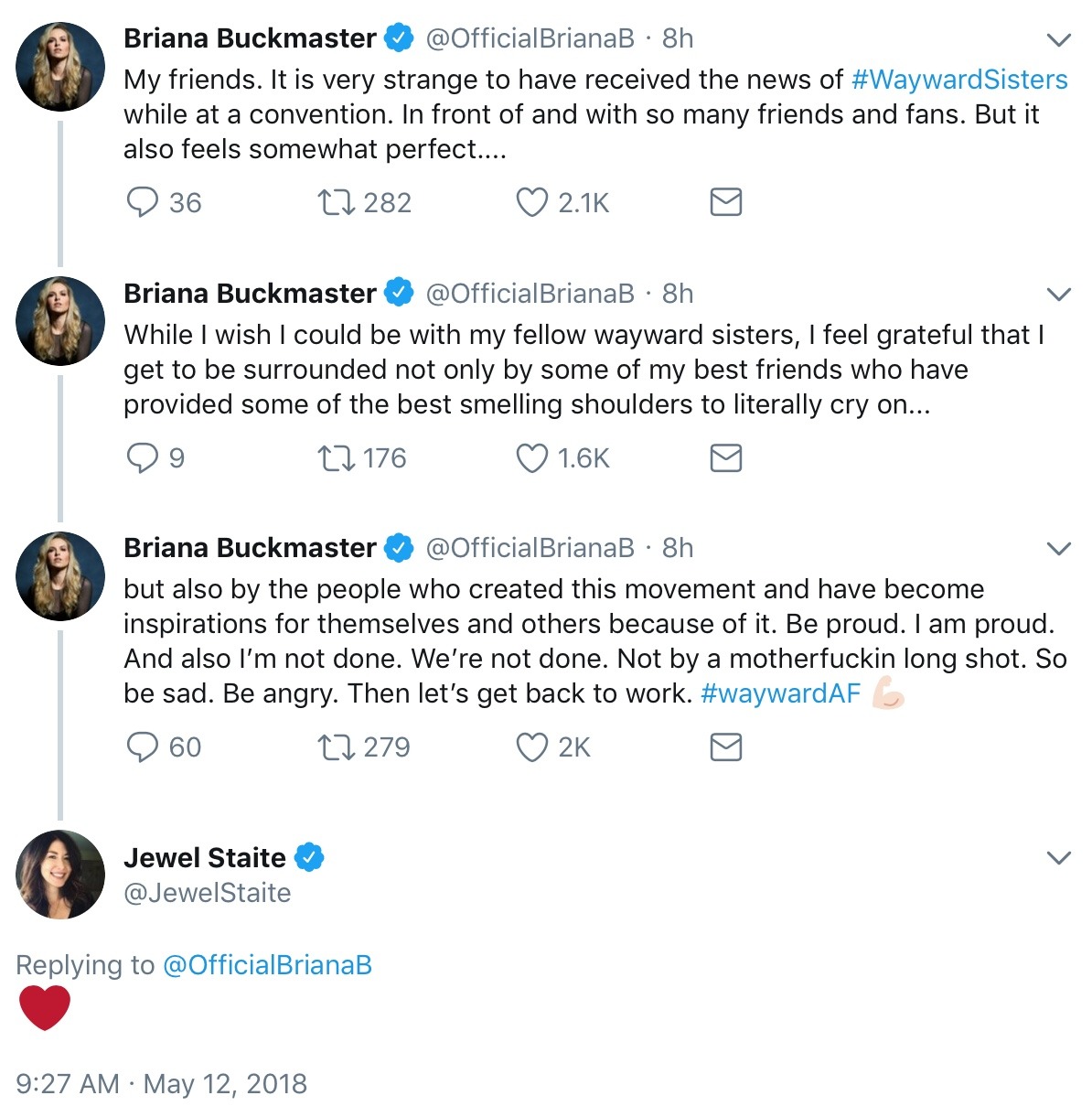Retweet the tweet with 176 retweets
The height and width of the screenshot is (1117, 1092).
point(336,457)
